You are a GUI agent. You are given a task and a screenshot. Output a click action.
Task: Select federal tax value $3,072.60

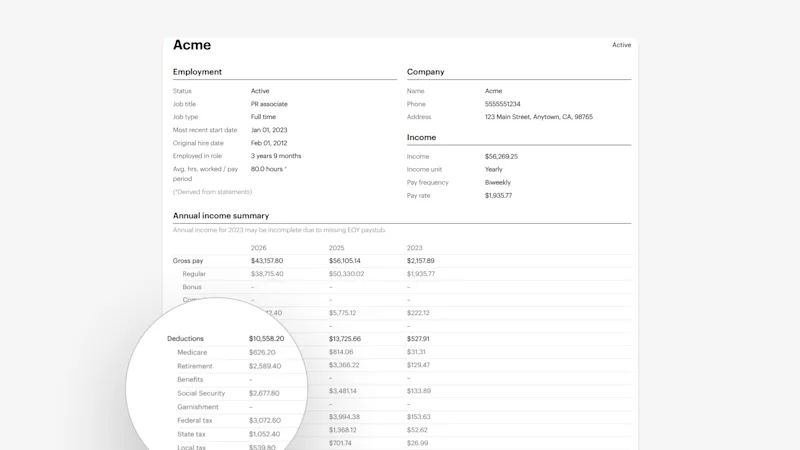265,420
